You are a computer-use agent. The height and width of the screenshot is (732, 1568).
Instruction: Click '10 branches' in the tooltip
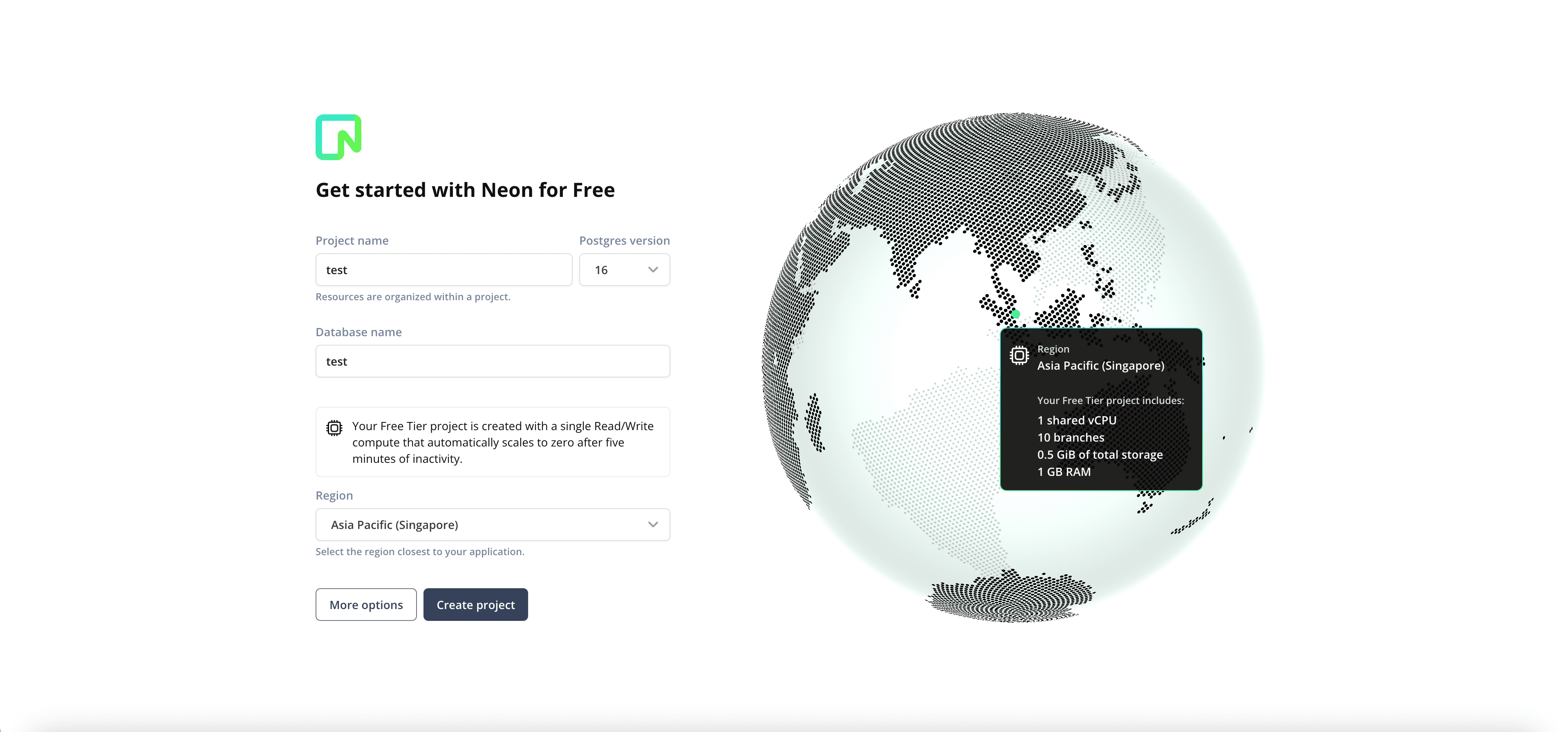coord(1071,437)
